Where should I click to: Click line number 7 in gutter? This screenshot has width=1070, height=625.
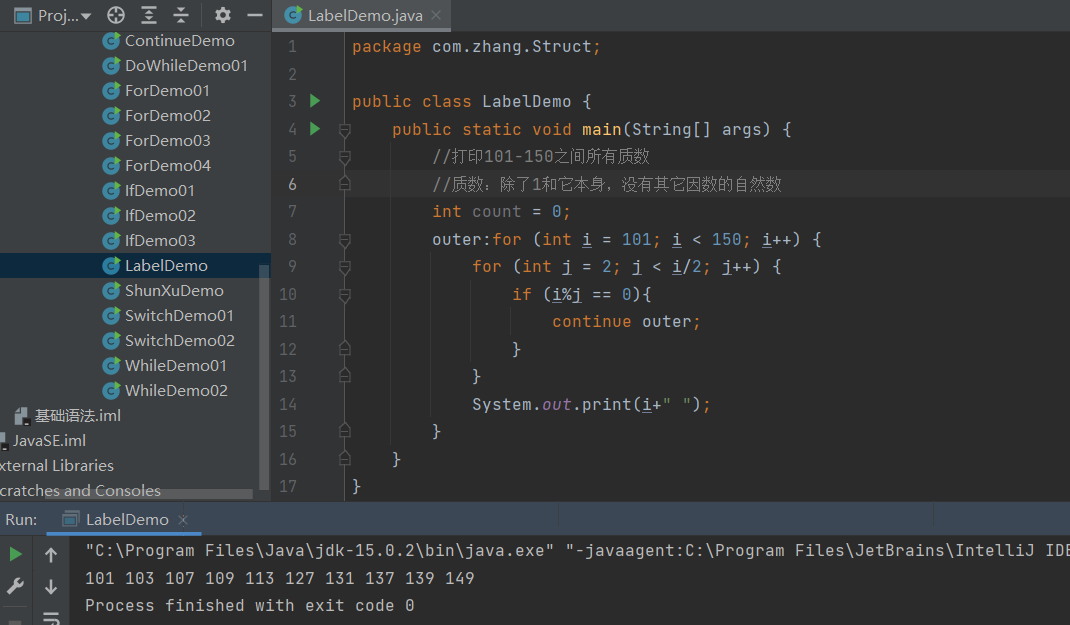(x=292, y=212)
